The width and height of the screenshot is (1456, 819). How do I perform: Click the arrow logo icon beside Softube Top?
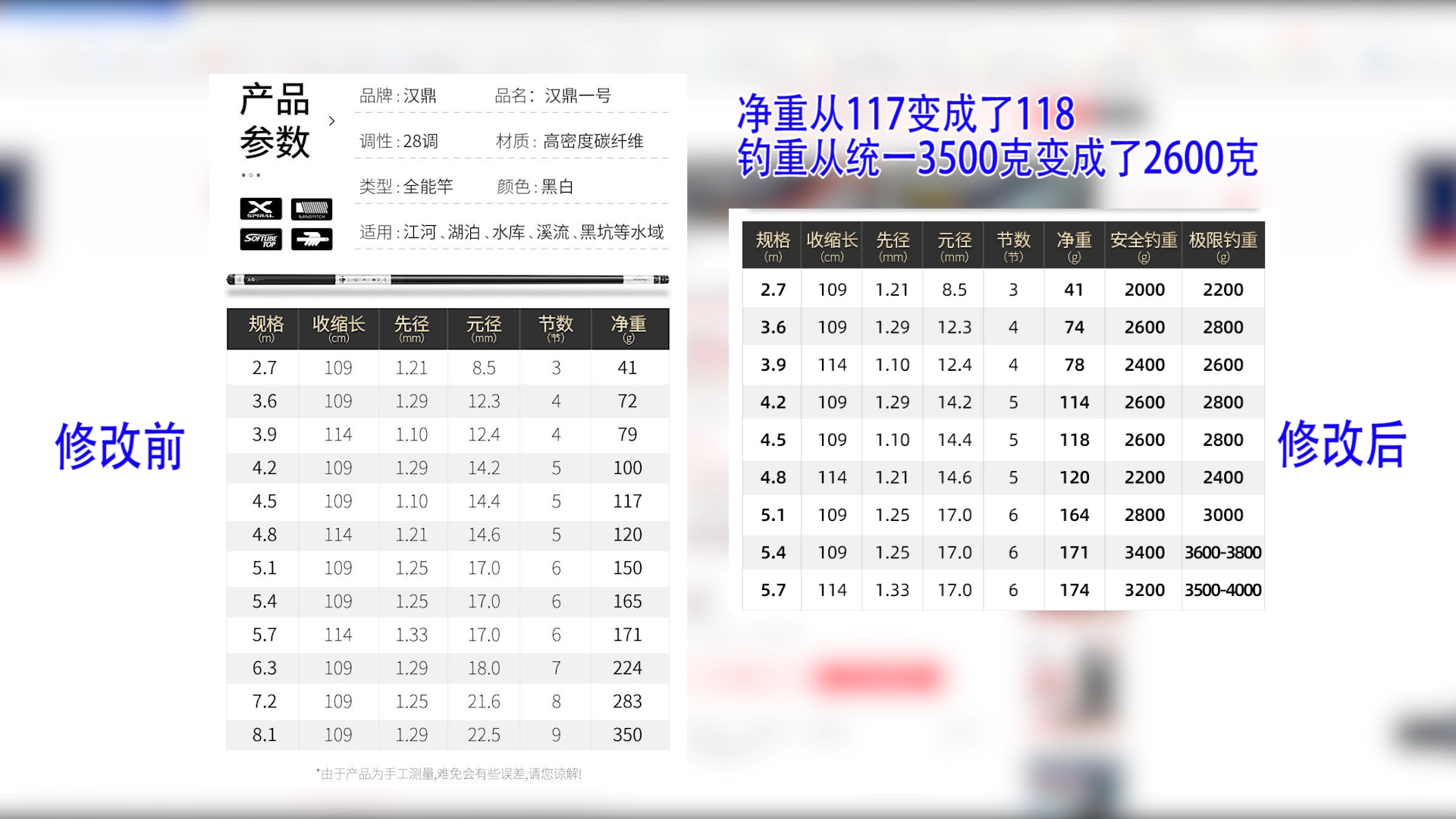click(312, 240)
